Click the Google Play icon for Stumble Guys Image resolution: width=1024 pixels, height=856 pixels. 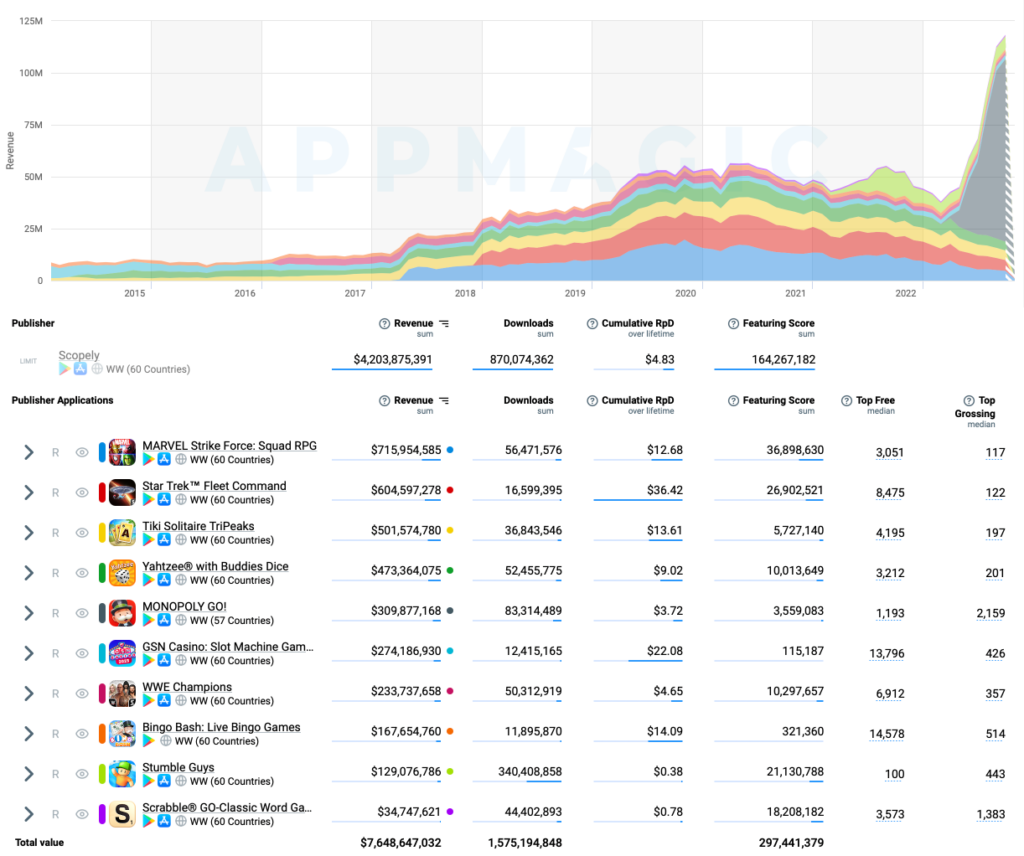click(148, 780)
